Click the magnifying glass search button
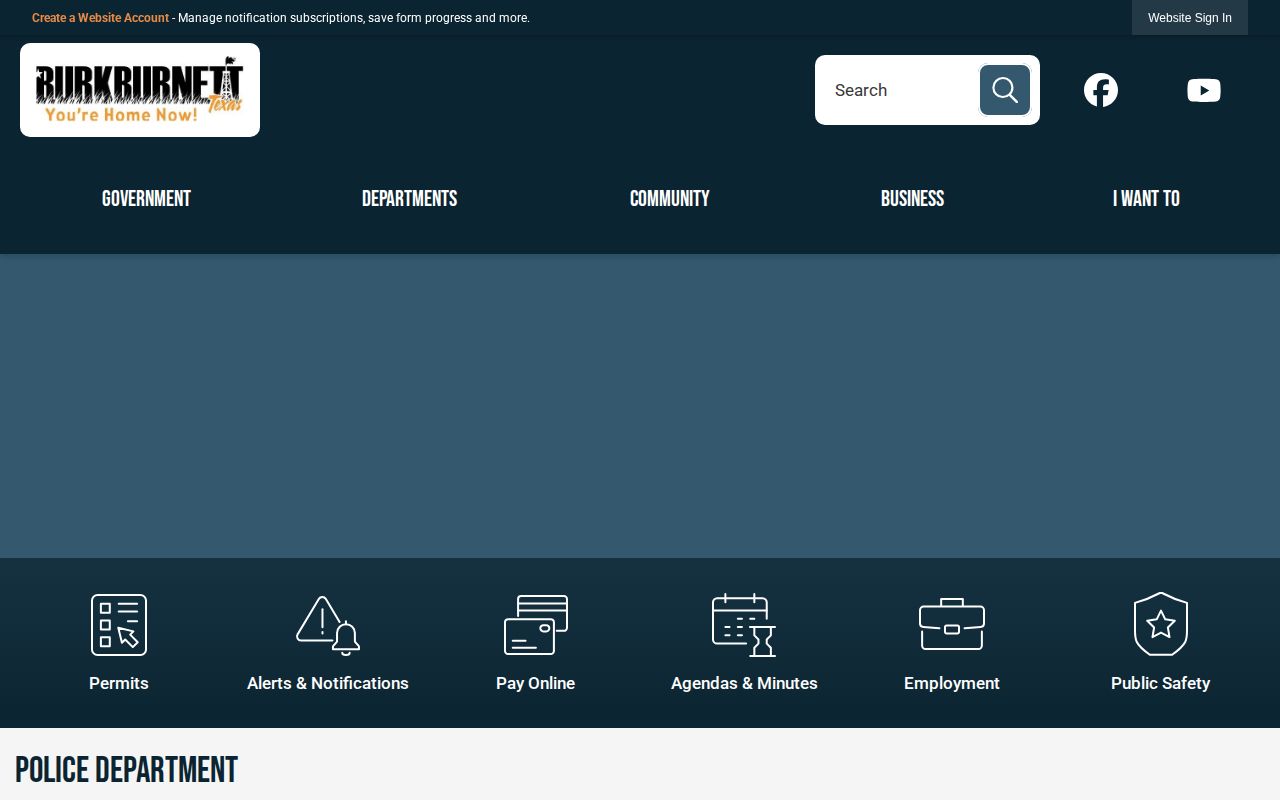Viewport: 1280px width, 800px height. 1005,90
